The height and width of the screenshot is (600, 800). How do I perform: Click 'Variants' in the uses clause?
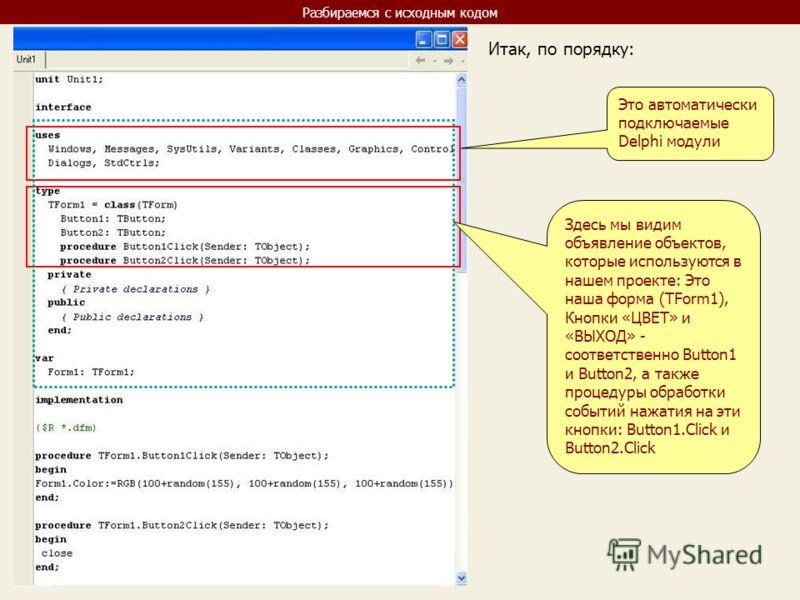(254, 149)
